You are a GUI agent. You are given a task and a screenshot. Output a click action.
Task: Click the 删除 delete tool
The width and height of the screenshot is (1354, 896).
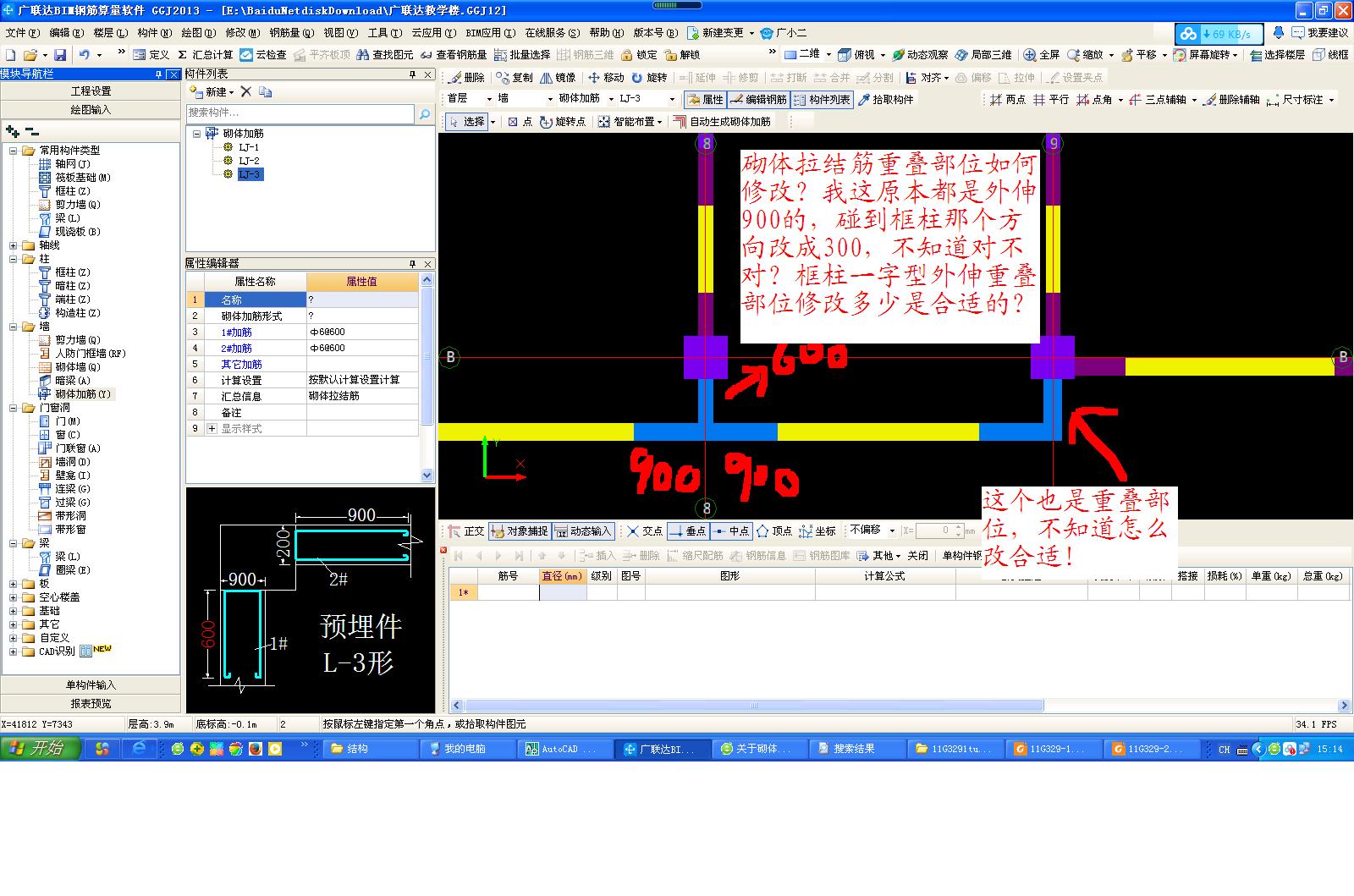467,77
